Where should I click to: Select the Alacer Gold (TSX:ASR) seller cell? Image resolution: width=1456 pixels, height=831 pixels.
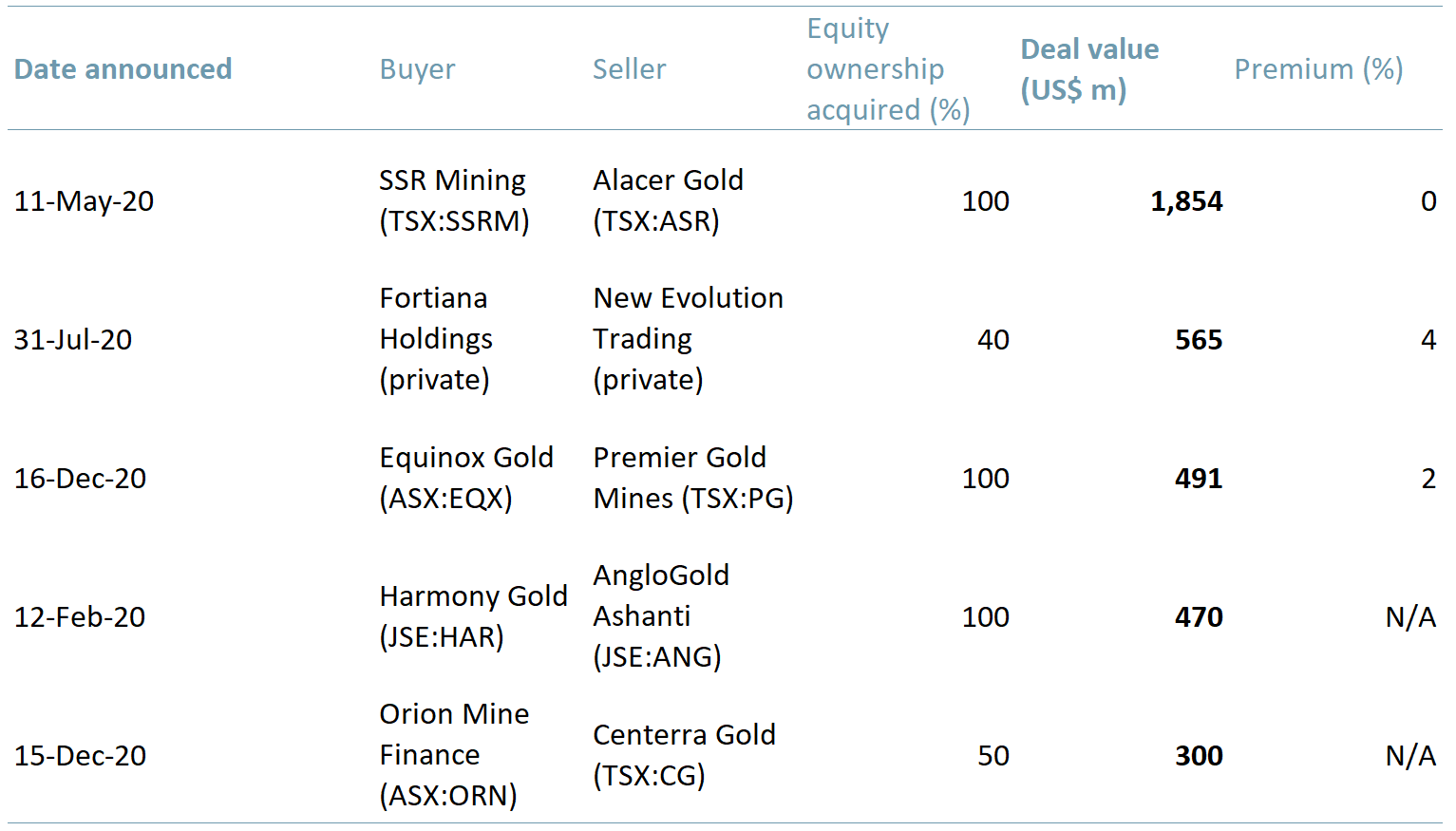668,200
